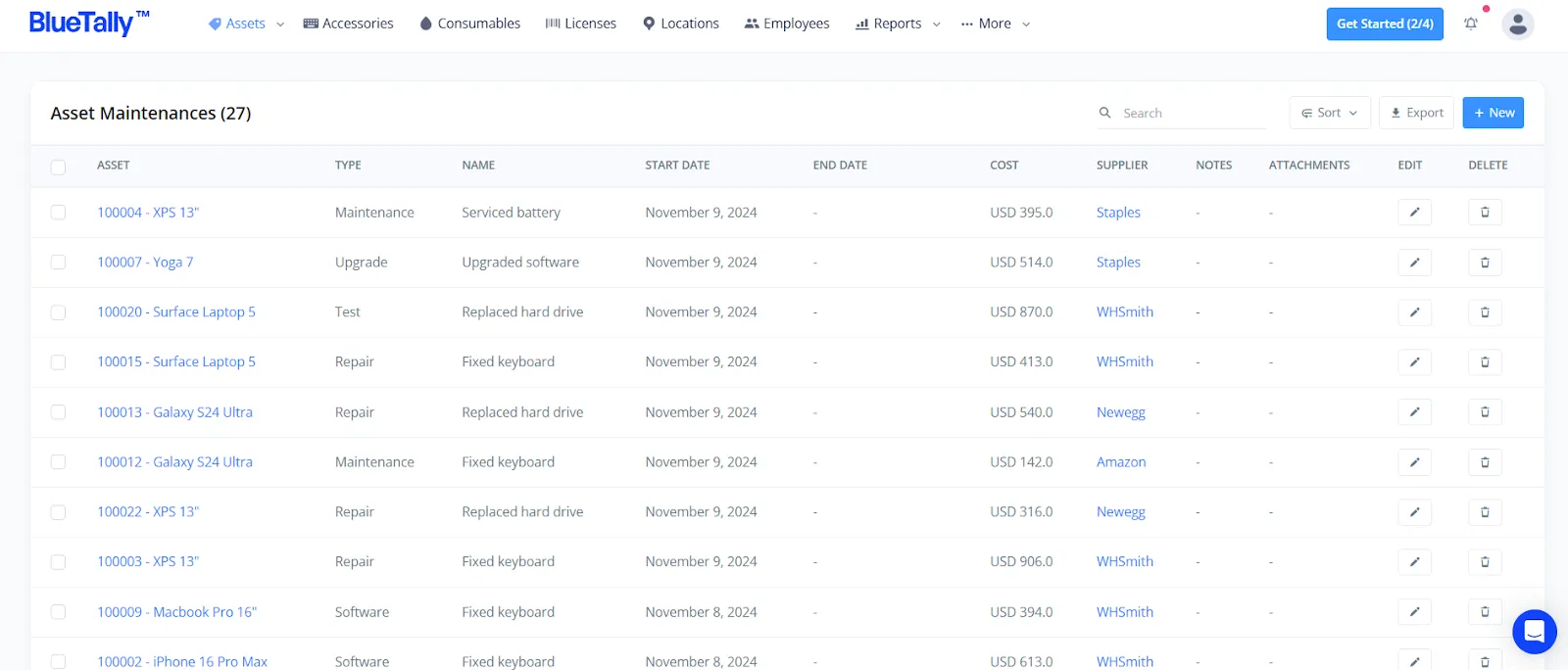Open asset 100002 - iPhone 16 Pro Max link
Viewport: 1568px width, 670px height.
(x=182, y=661)
